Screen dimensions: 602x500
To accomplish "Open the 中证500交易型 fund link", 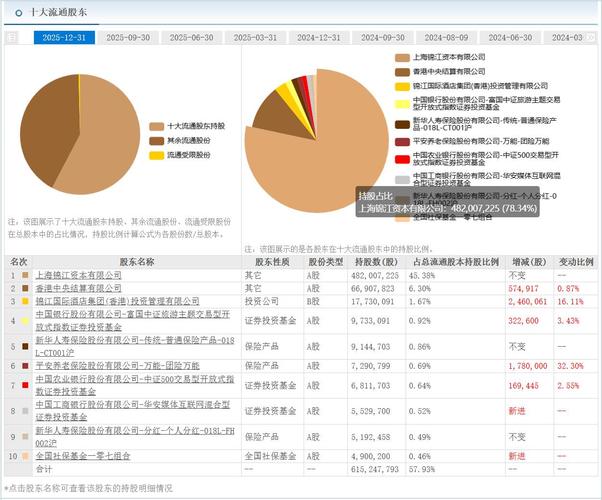I will 135,385.
